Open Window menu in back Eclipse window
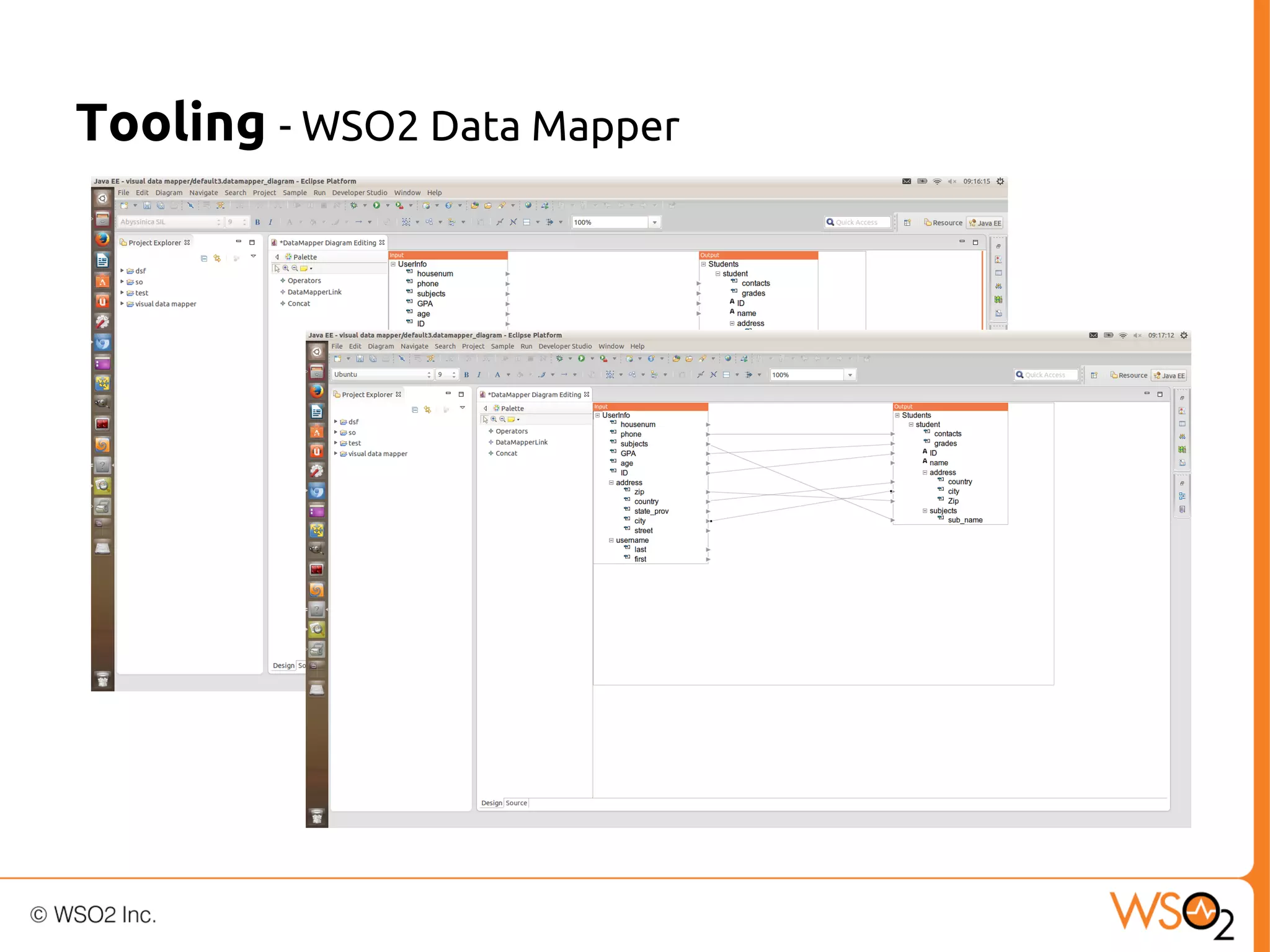Viewport: 1270px width, 952px height. point(407,193)
